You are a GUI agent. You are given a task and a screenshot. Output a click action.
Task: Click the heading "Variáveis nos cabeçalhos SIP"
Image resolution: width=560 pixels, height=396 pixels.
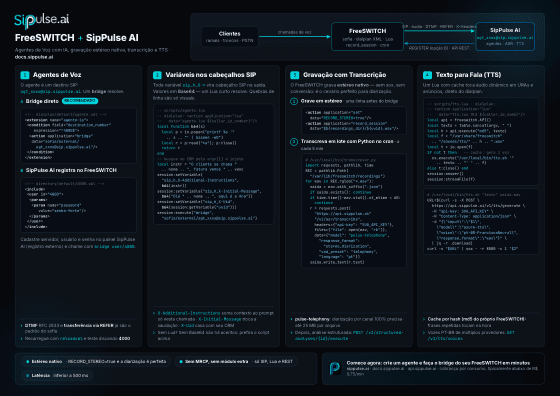[x=211, y=75]
